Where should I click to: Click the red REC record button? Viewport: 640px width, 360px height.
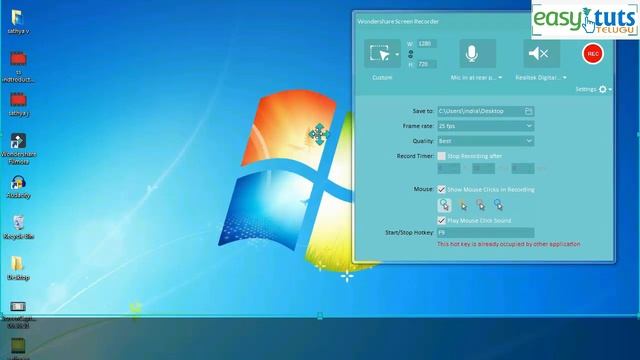tap(593, 53)
